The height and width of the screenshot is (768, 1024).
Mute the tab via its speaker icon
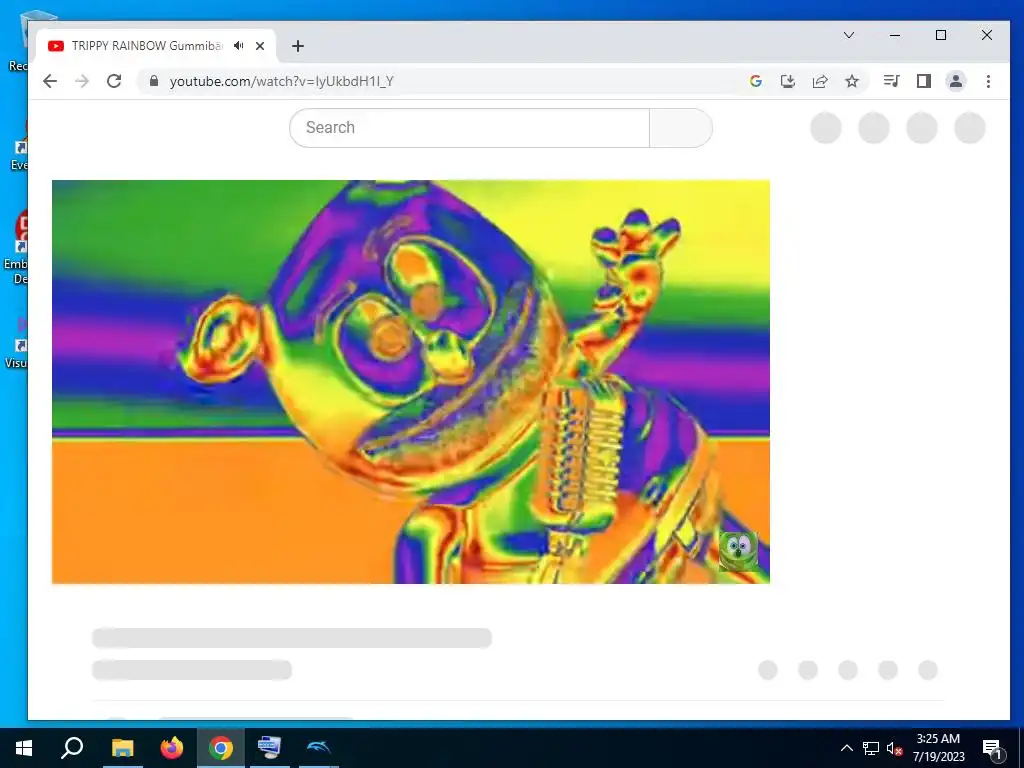pyautogui.click(x=239, y=46)
